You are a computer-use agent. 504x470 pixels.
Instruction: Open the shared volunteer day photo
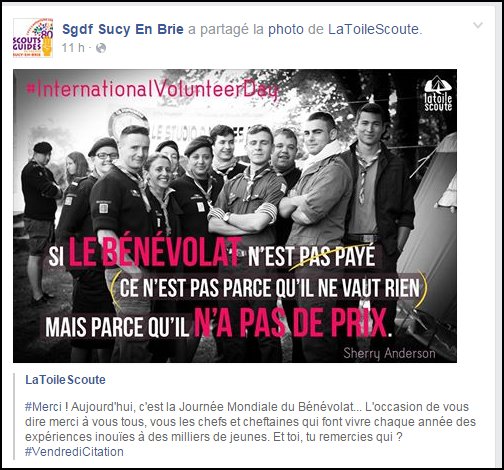235,216
